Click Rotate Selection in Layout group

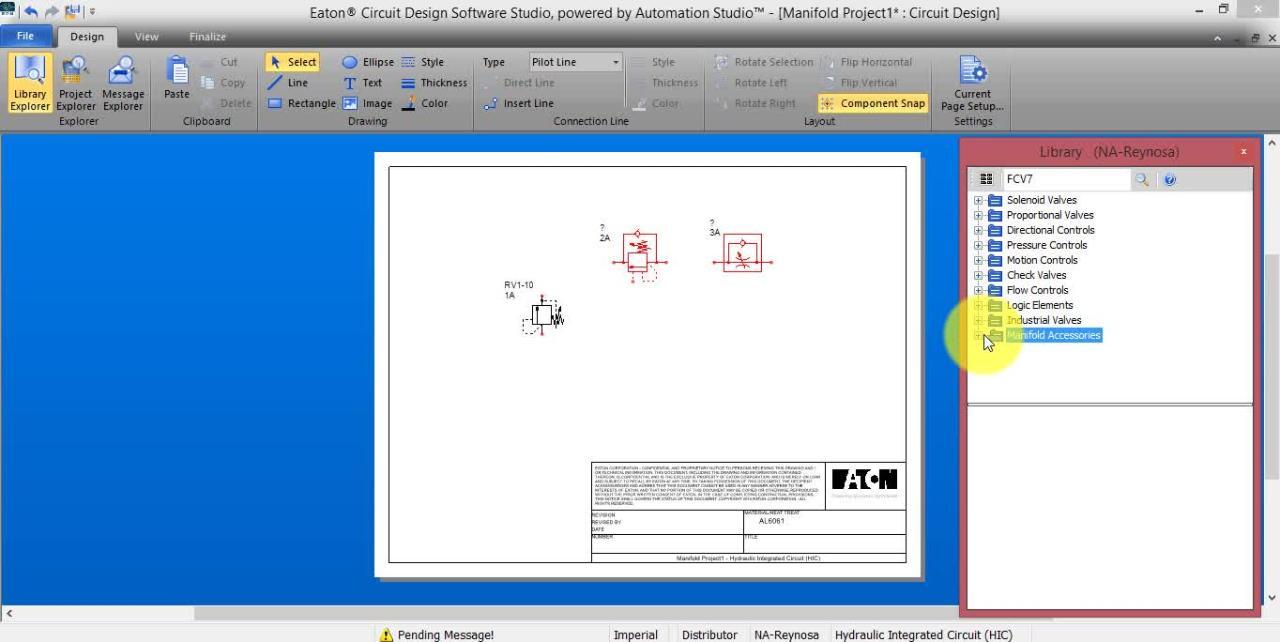[764, 62]
